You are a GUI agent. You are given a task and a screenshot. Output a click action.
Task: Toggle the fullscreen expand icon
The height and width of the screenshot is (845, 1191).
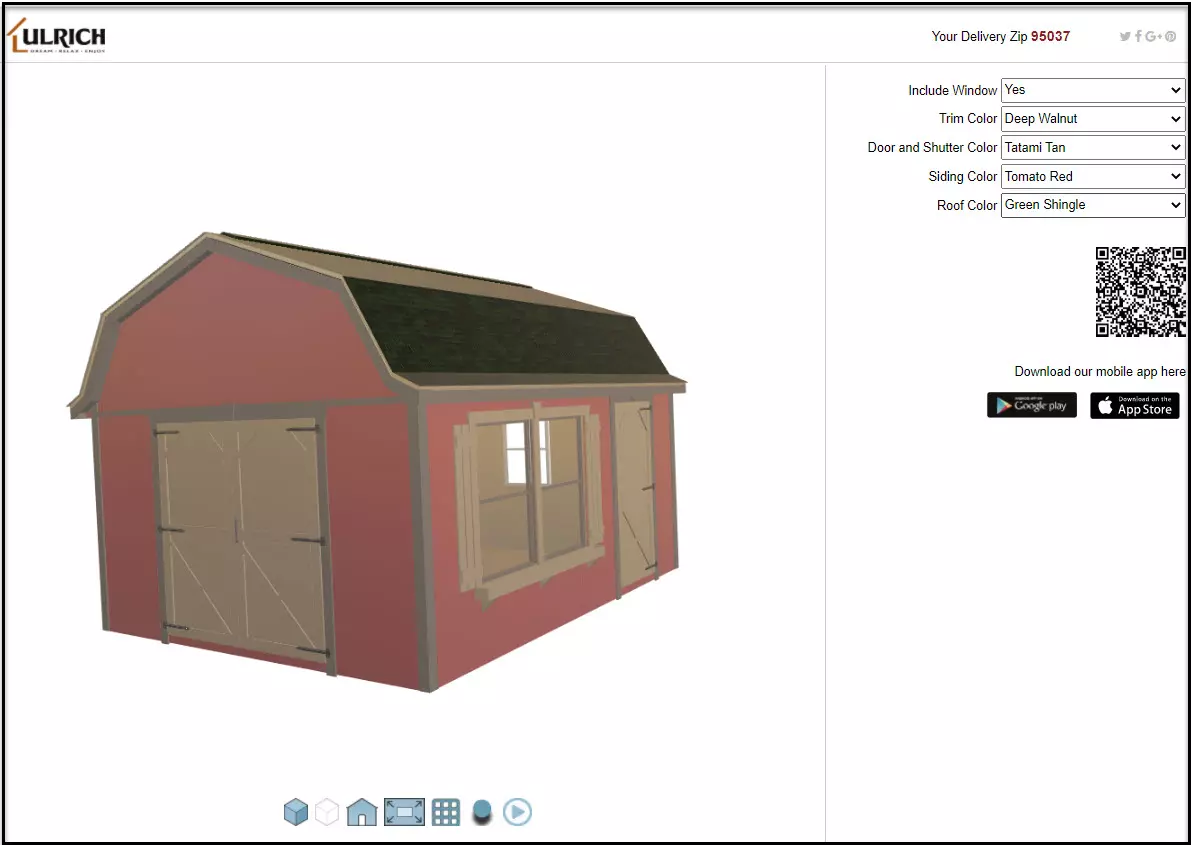point(404,811)
